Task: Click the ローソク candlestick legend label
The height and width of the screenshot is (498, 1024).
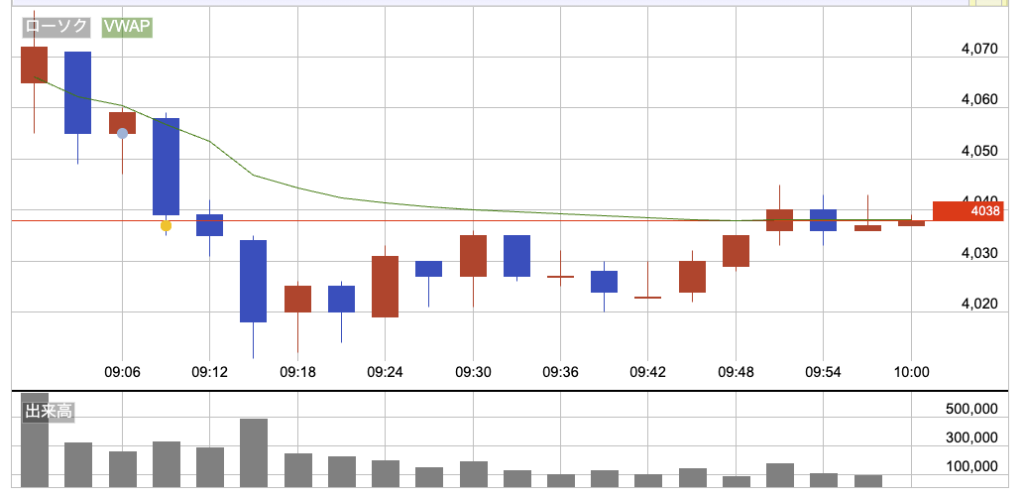Action: (56, 29)
